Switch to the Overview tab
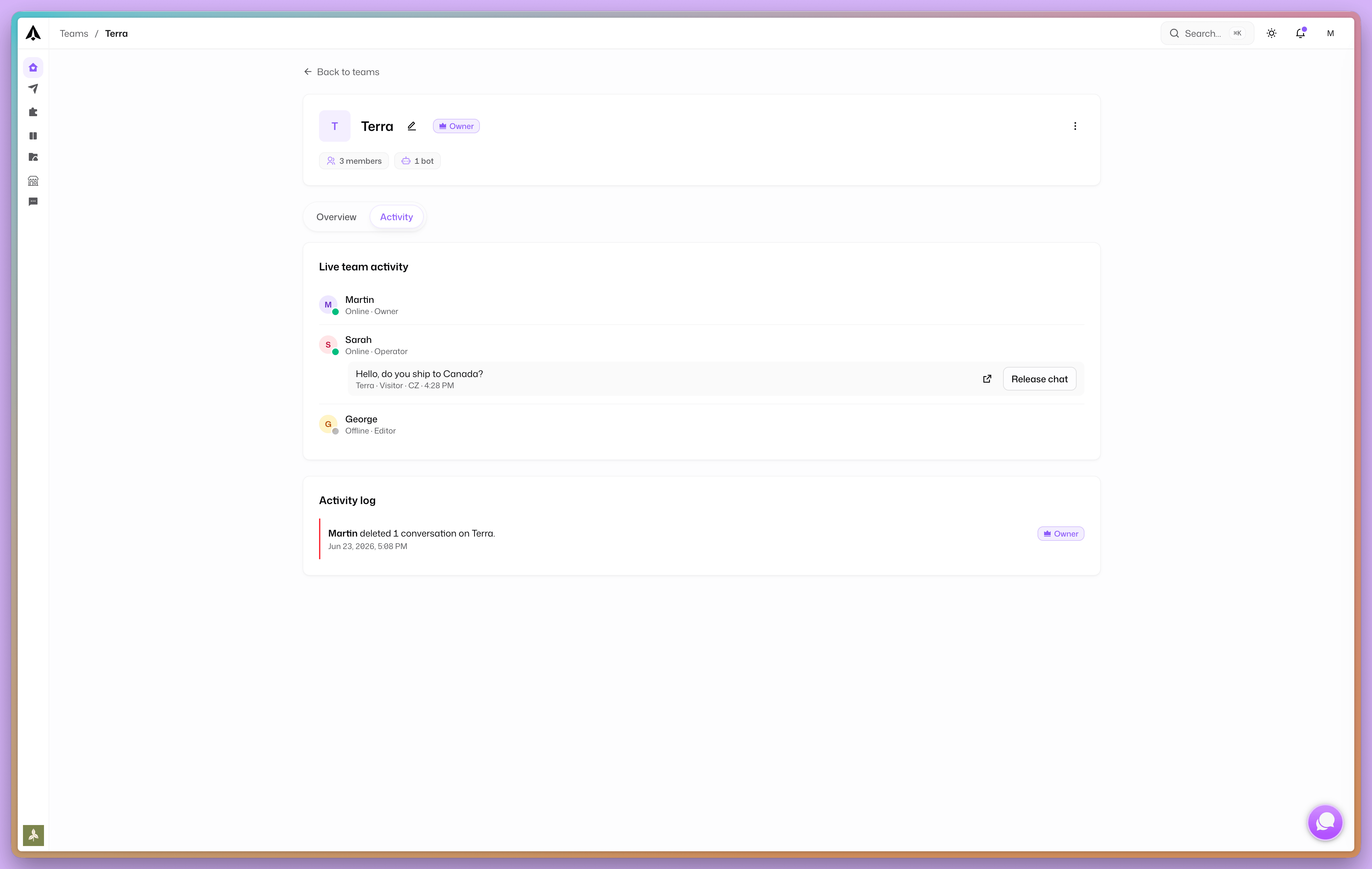This screenshot has height=869, width=1372. point(336,217)
